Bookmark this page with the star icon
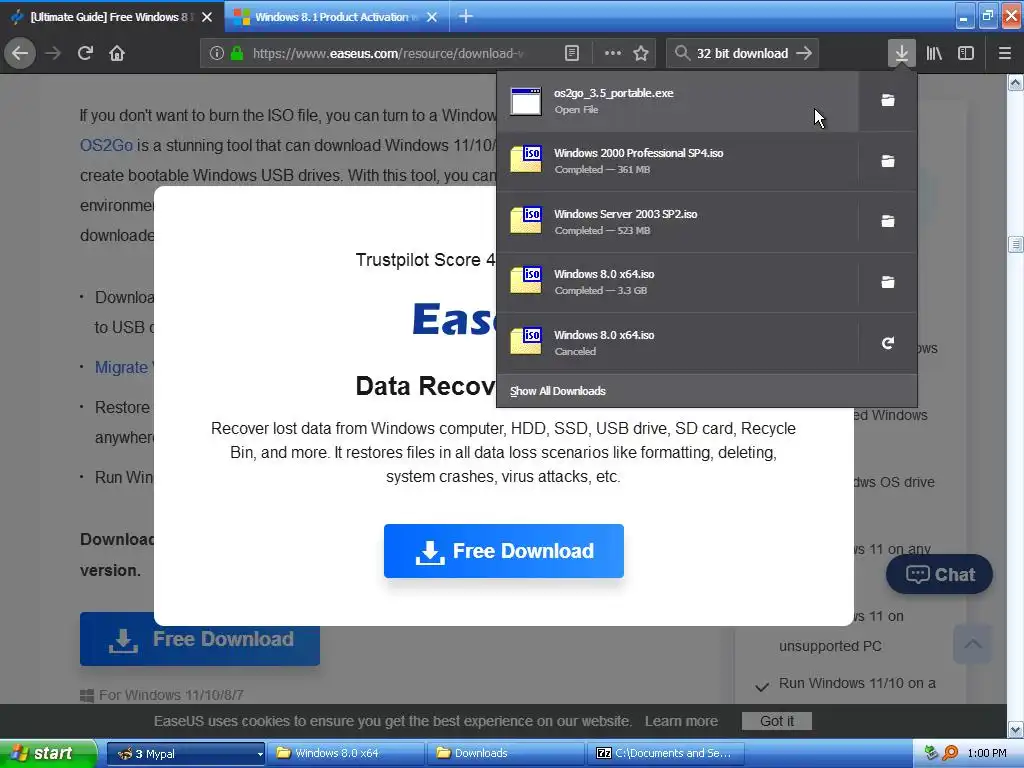 click(x=641, y=53)
